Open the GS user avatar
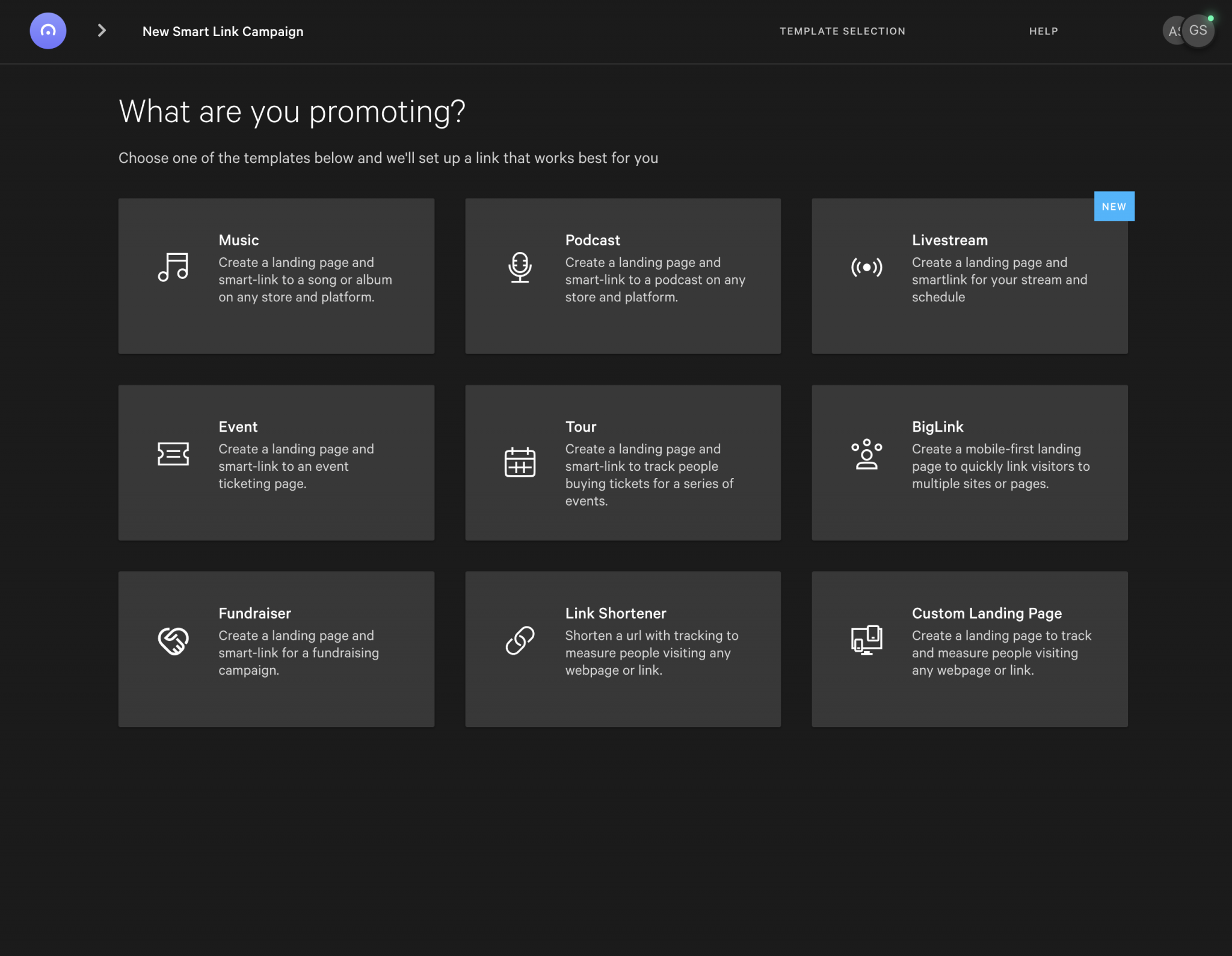1232x956 pixels. (1198, 30)
